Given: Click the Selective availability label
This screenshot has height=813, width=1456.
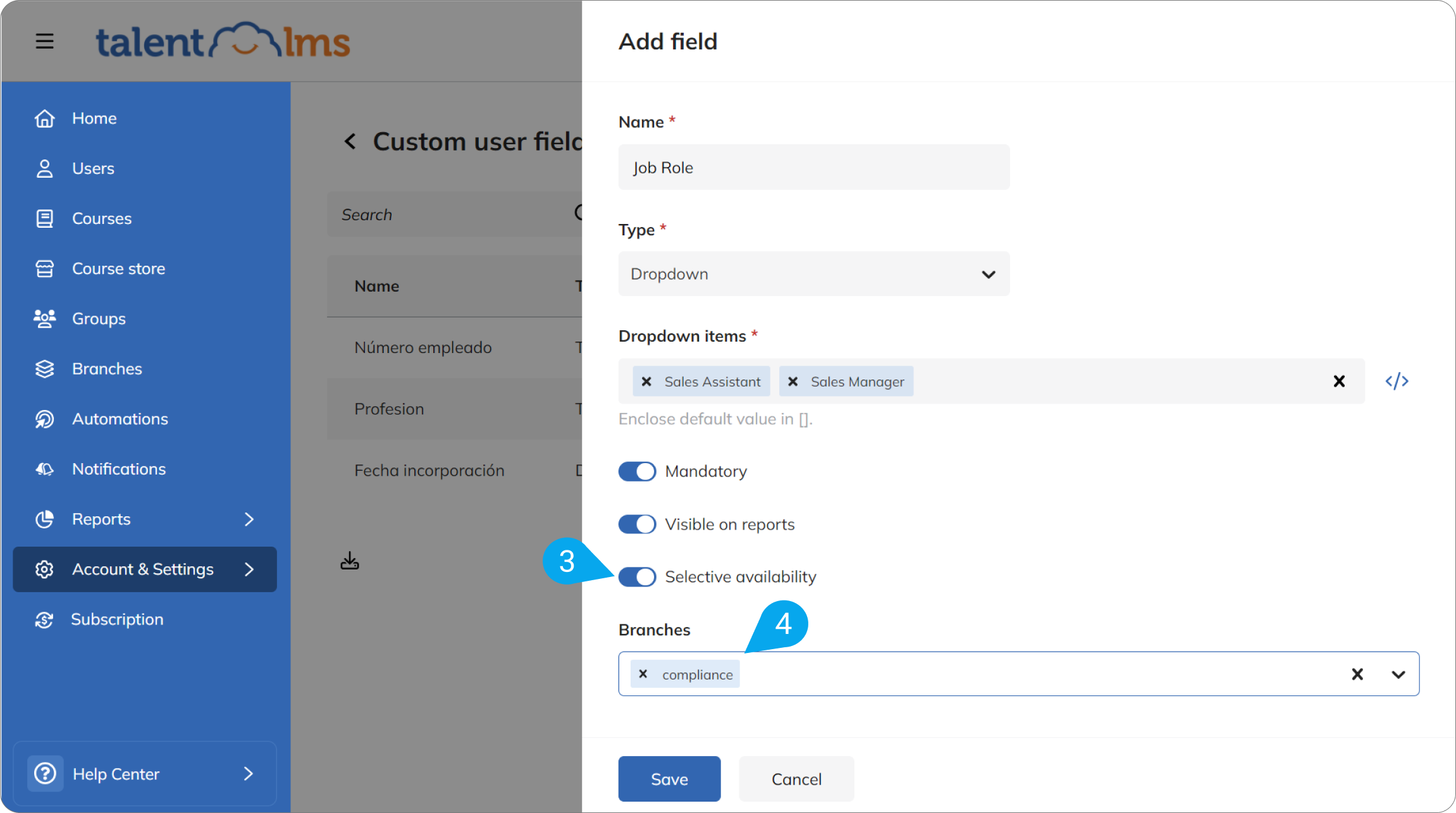Looking at the screenshot, I should (741, 577).
